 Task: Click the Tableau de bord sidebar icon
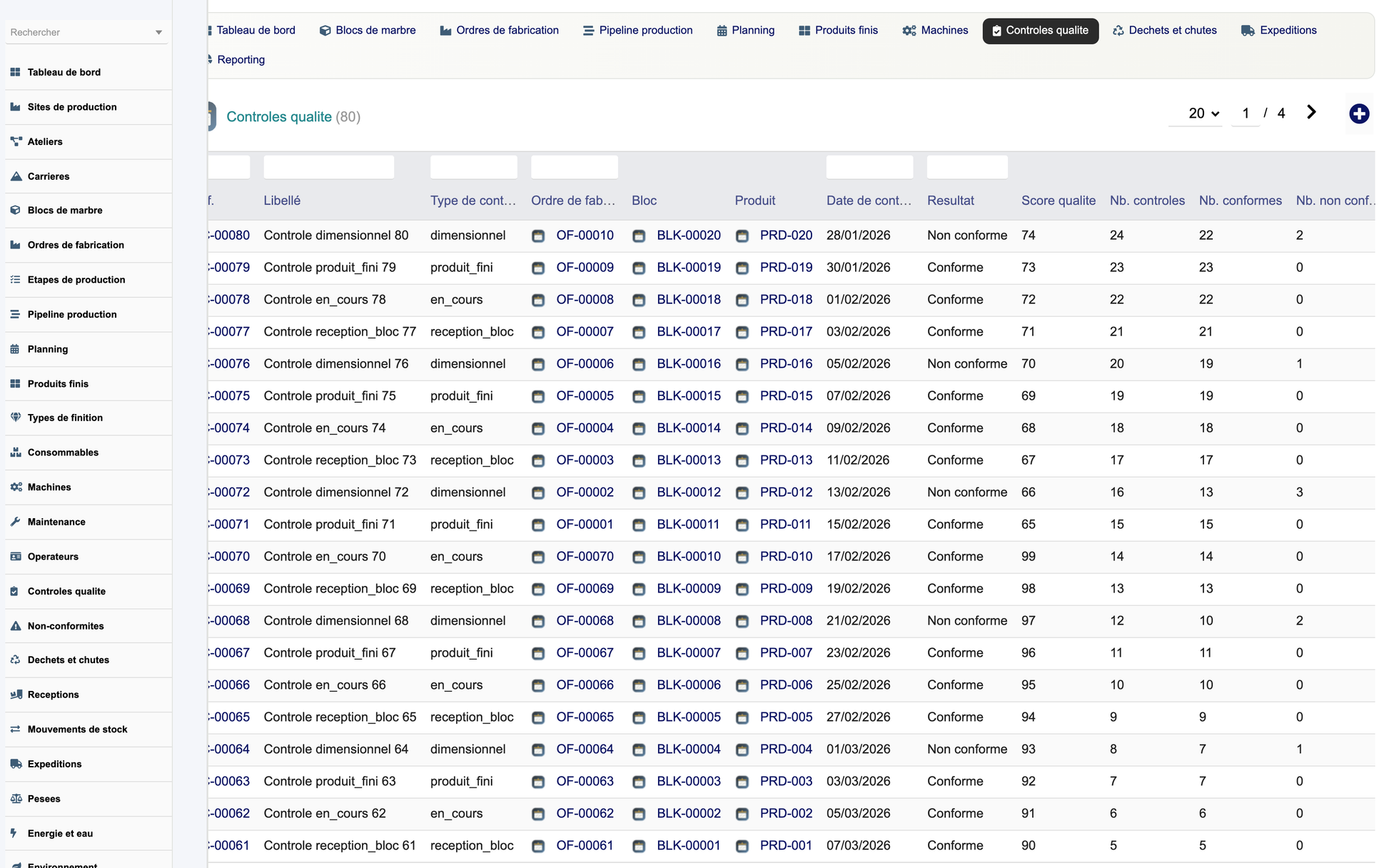click(x=16, y=72)
